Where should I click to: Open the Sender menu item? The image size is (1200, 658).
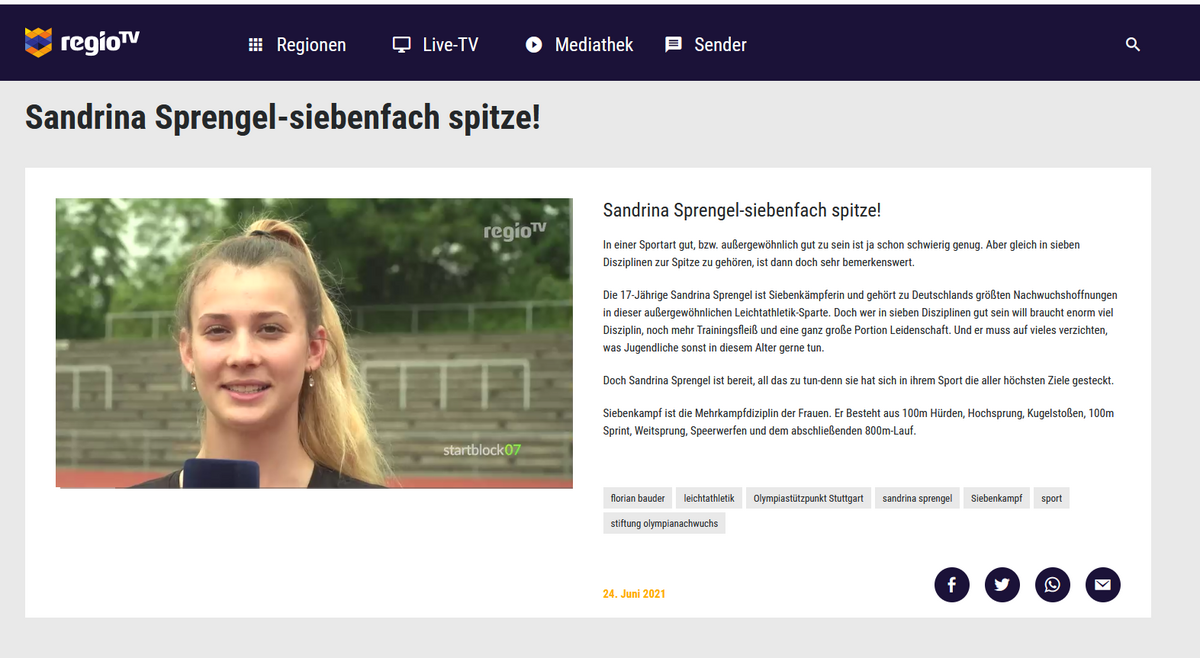tap(720, 45)
